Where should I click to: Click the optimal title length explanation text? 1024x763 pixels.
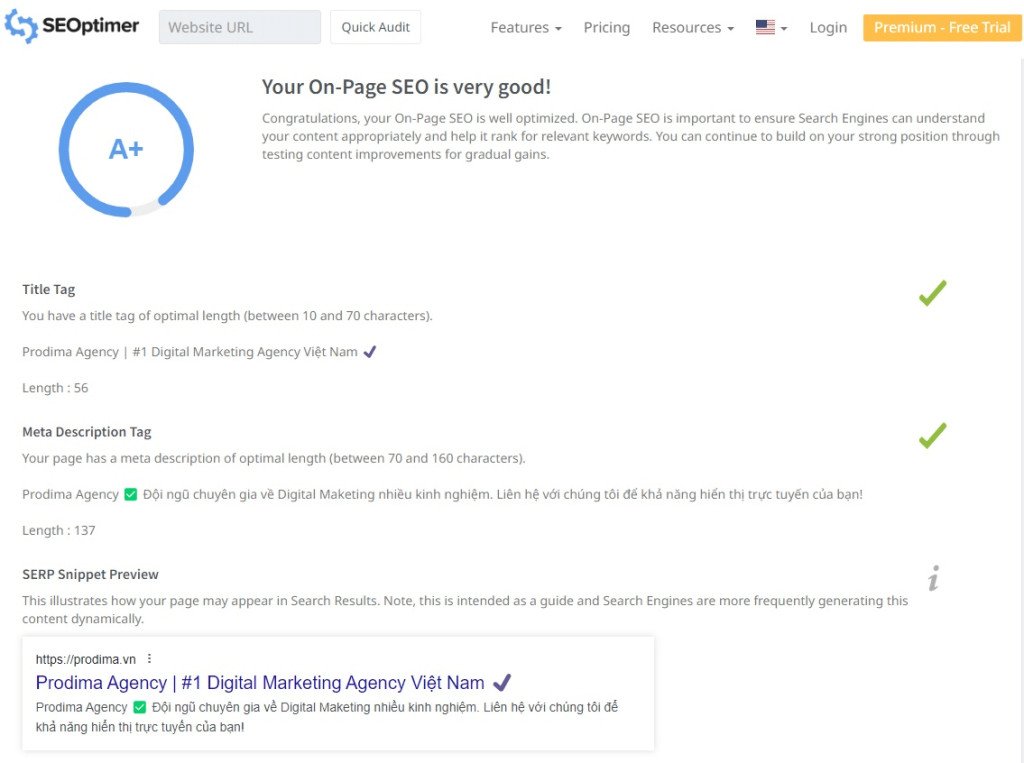point(227,316)
